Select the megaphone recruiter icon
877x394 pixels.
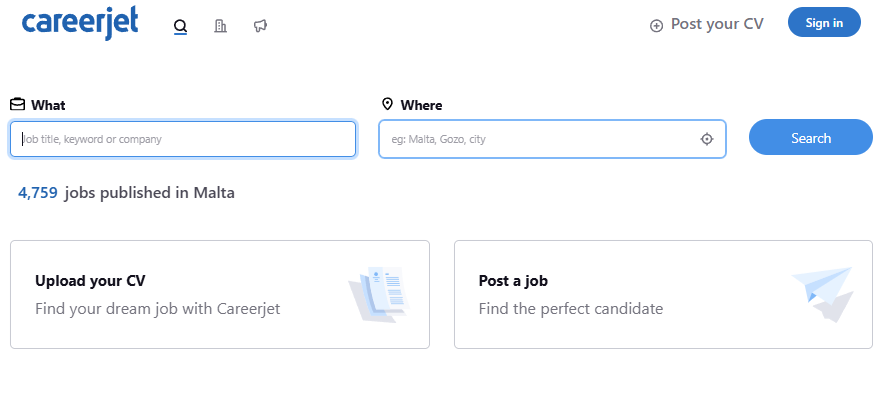tap(260, 26)
